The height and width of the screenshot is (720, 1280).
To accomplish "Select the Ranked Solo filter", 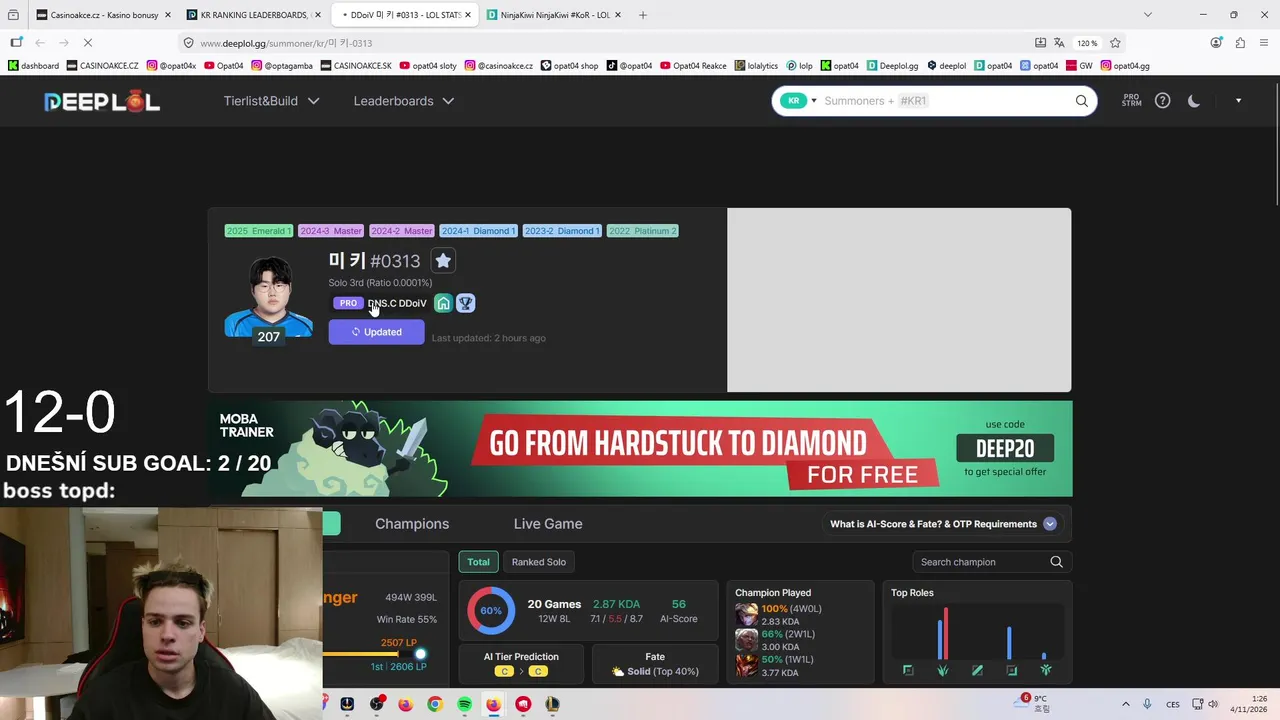I will (539, 562).
